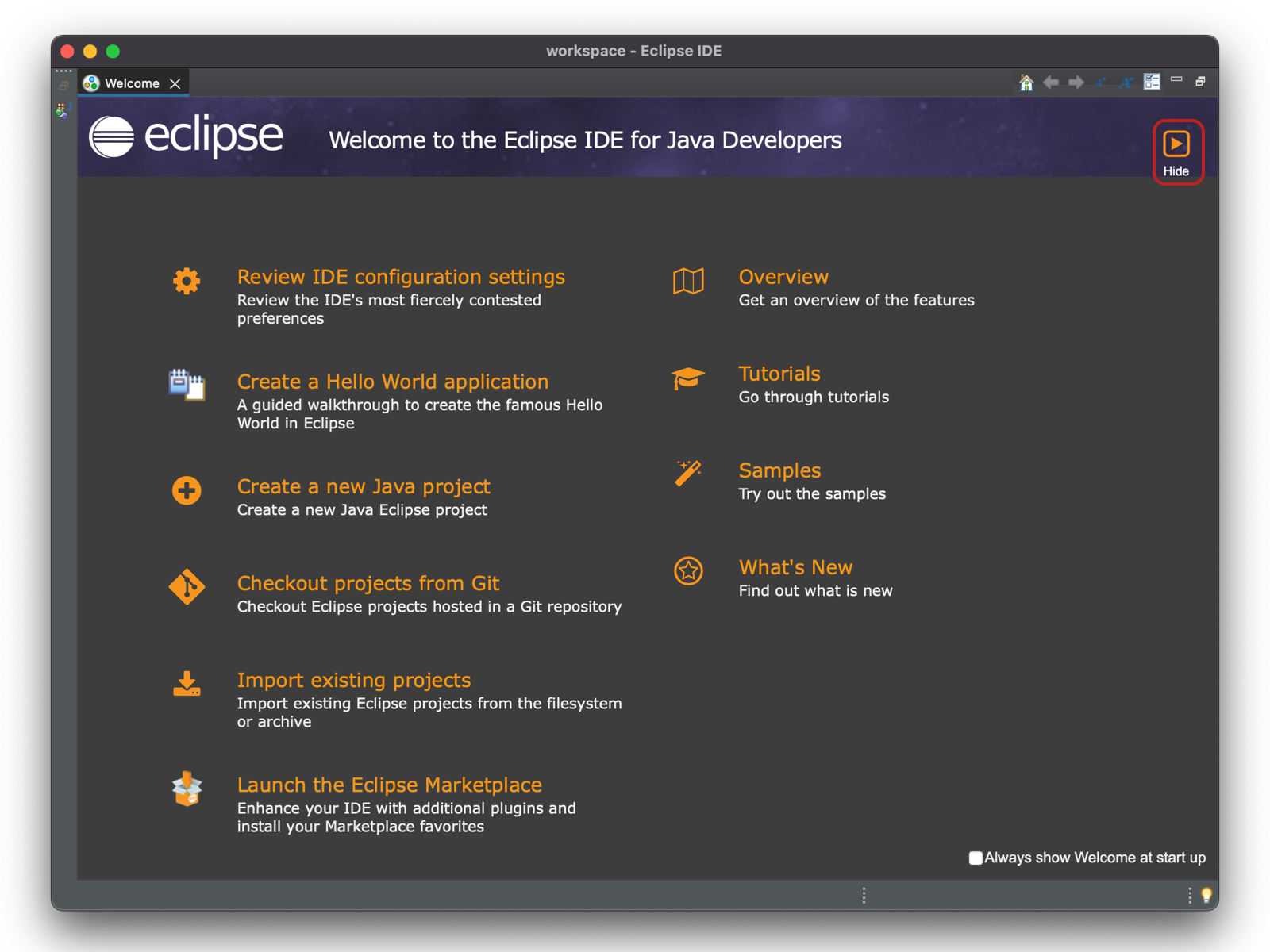Viewport: 1270px width, 952px height.
Task: Click 'Find out what is new' text
Action: click(815, 590)
